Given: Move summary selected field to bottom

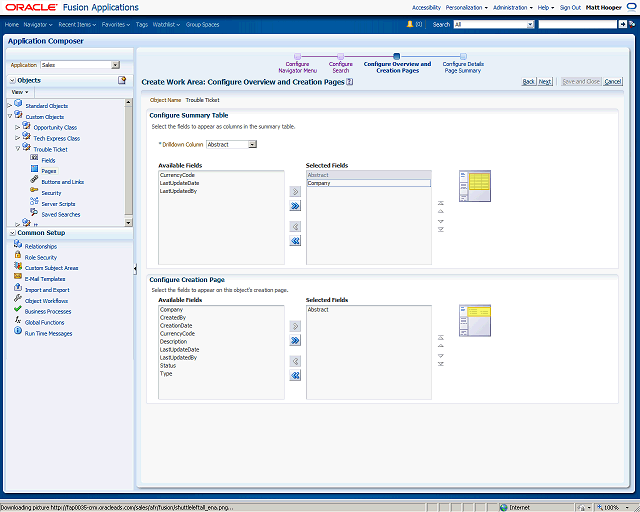Looking at the screenshot, I should 441,229.
